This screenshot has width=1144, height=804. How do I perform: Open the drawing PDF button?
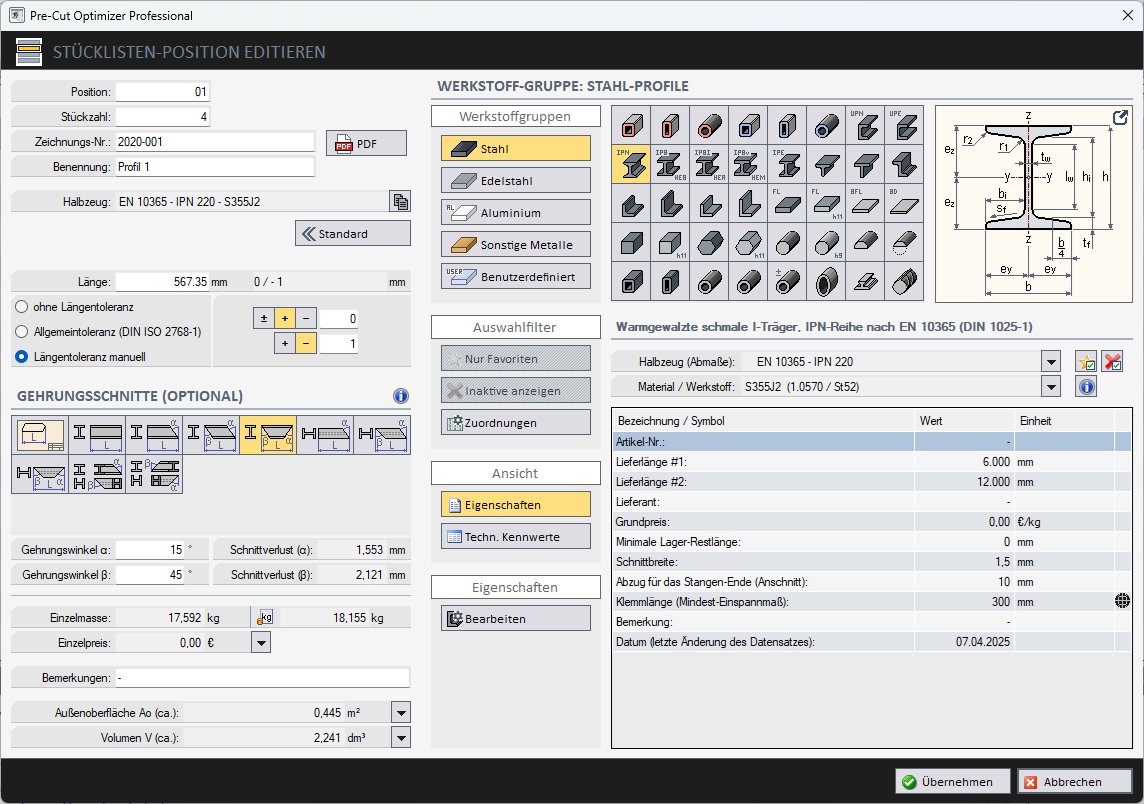[366, 144]
